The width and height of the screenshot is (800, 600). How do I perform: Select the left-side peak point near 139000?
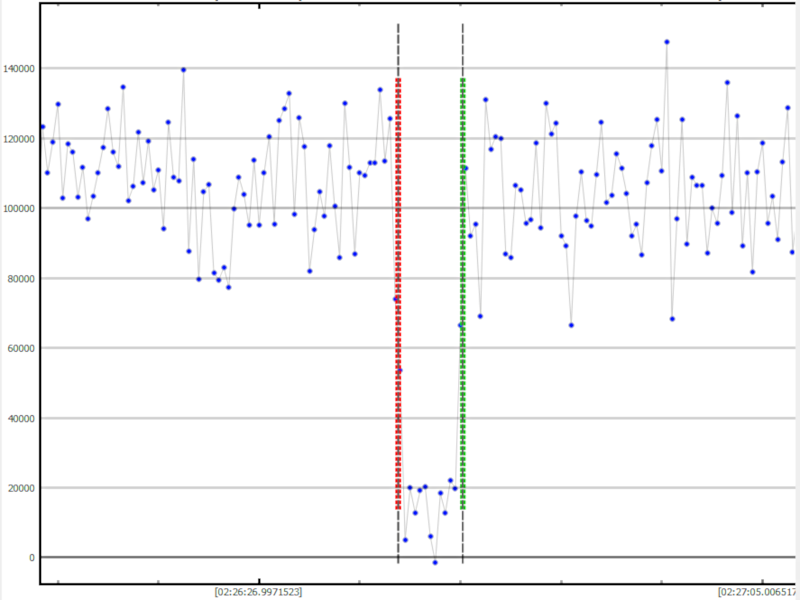[x=183, y=70]
